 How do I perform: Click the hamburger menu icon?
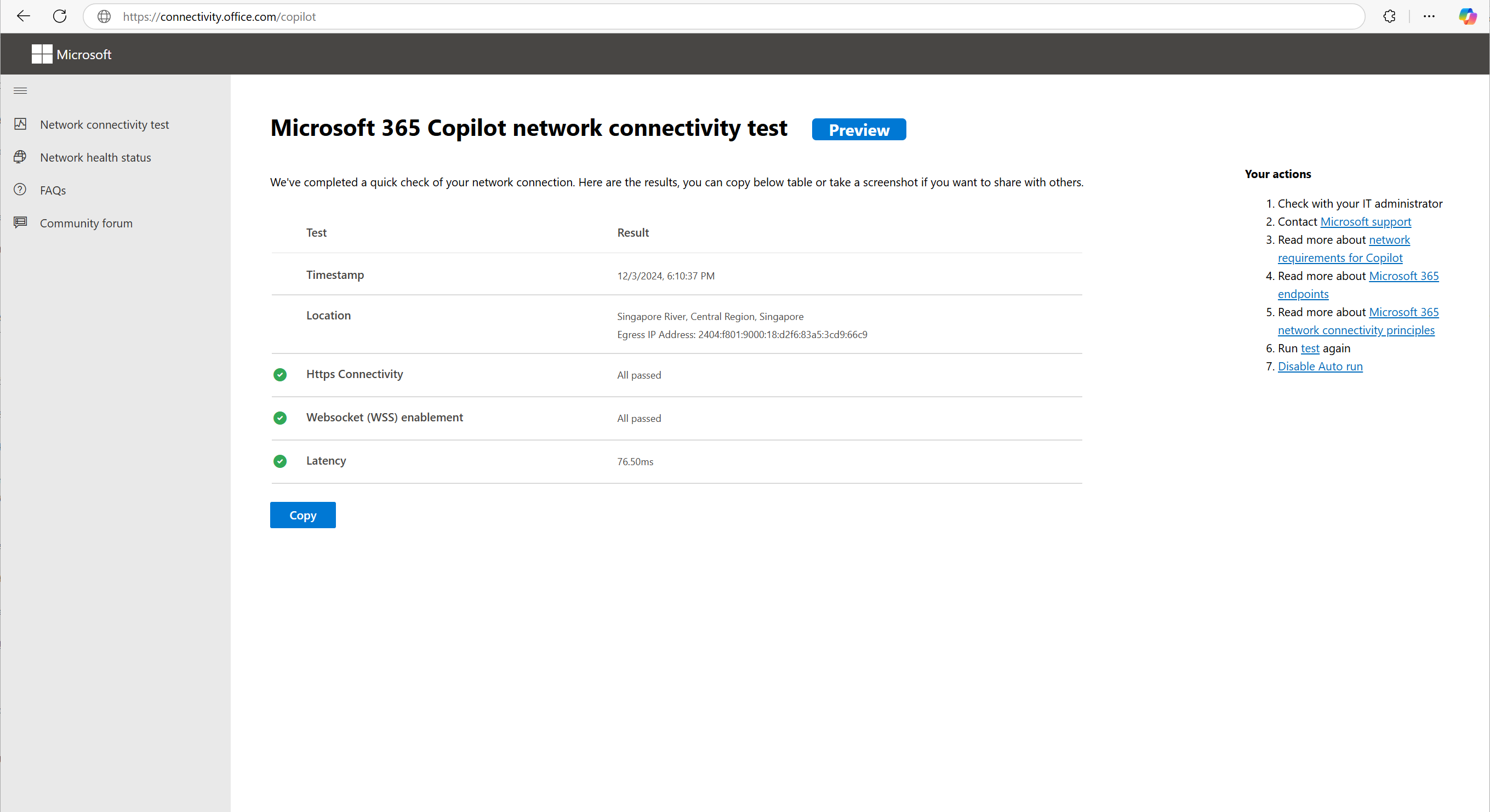(20, 90)
